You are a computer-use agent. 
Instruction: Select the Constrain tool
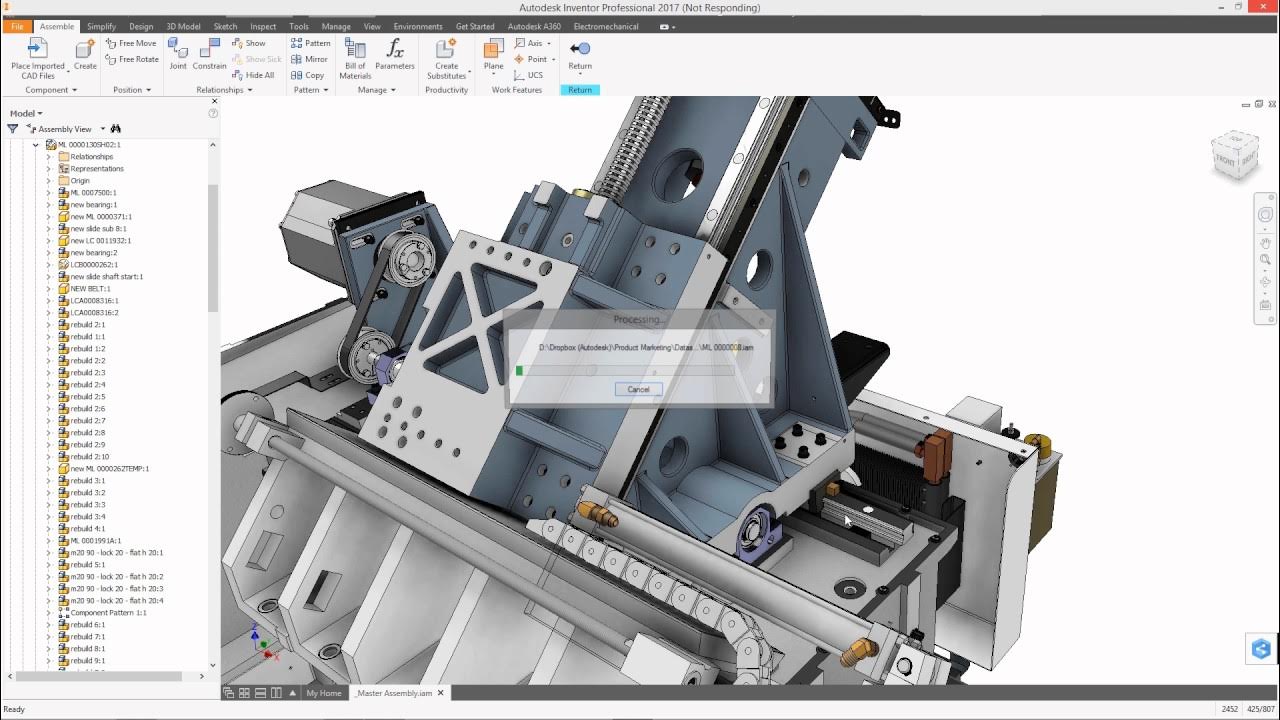point(210,54)
